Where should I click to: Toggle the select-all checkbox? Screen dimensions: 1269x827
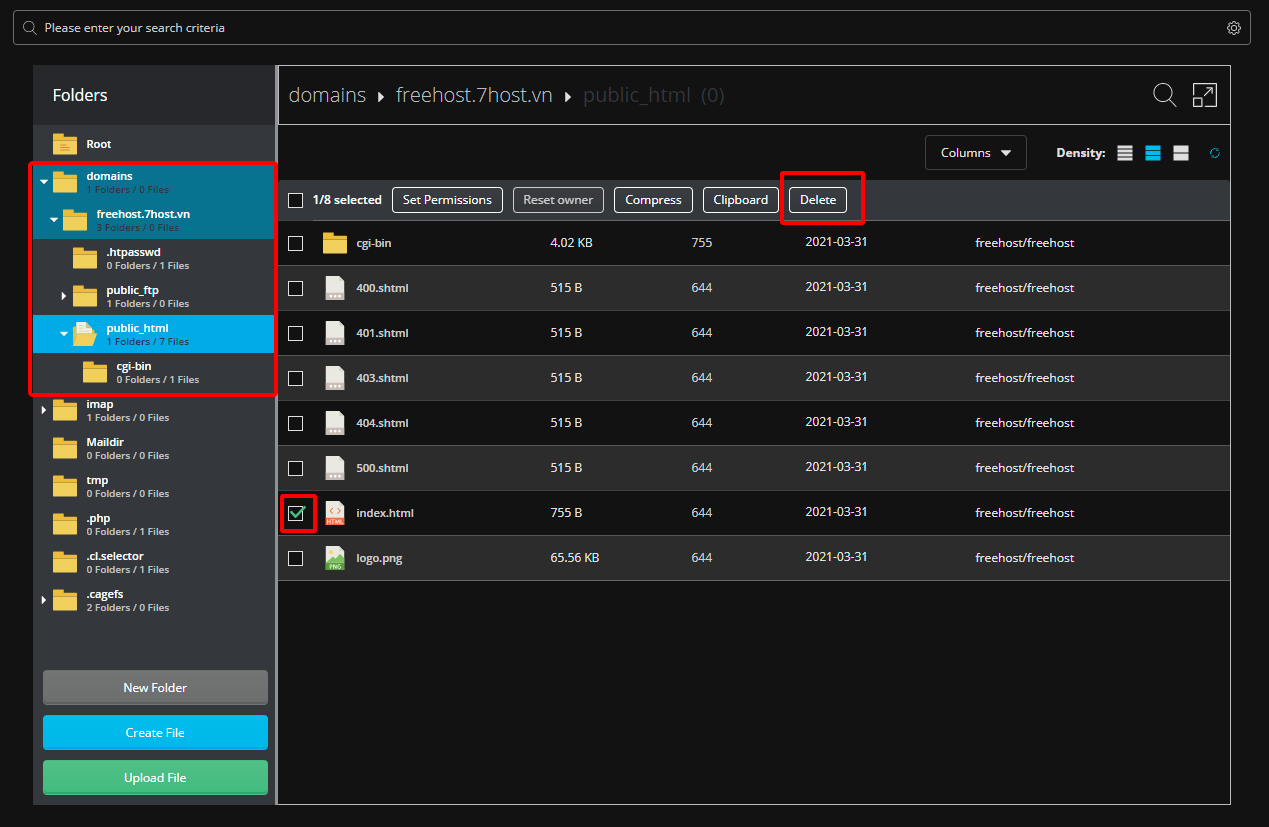295,200
